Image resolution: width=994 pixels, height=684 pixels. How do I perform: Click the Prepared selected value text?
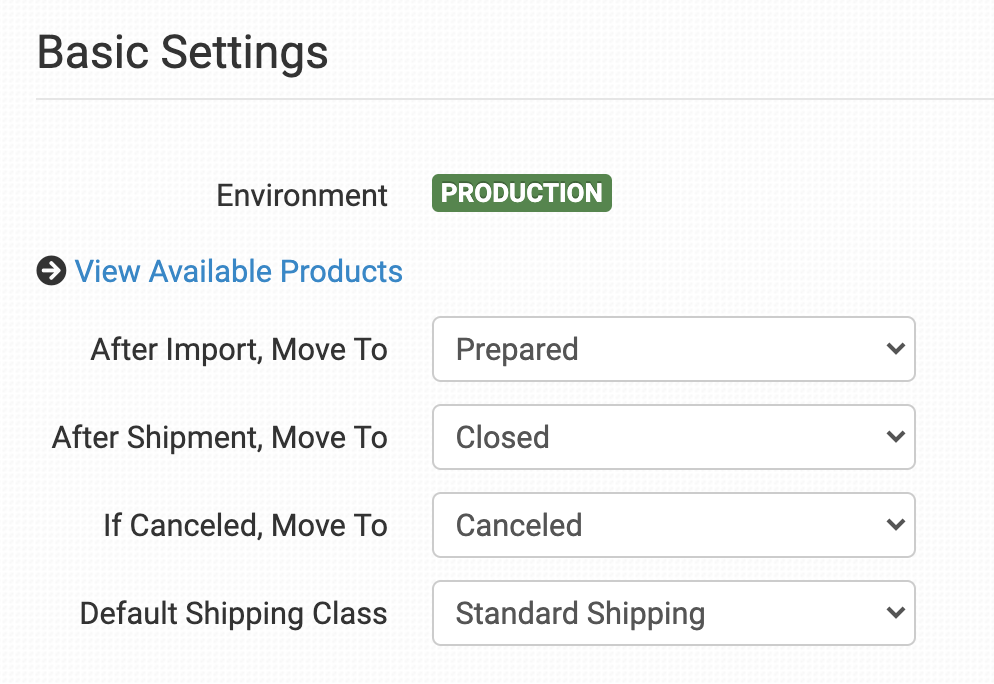click(517, 349)
